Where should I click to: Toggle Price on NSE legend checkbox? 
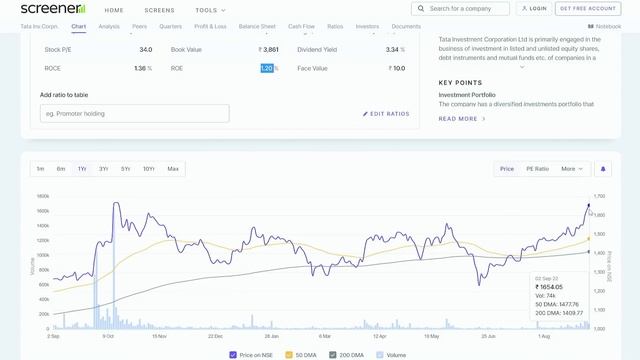pyautogui.click(x=233, y=355)
